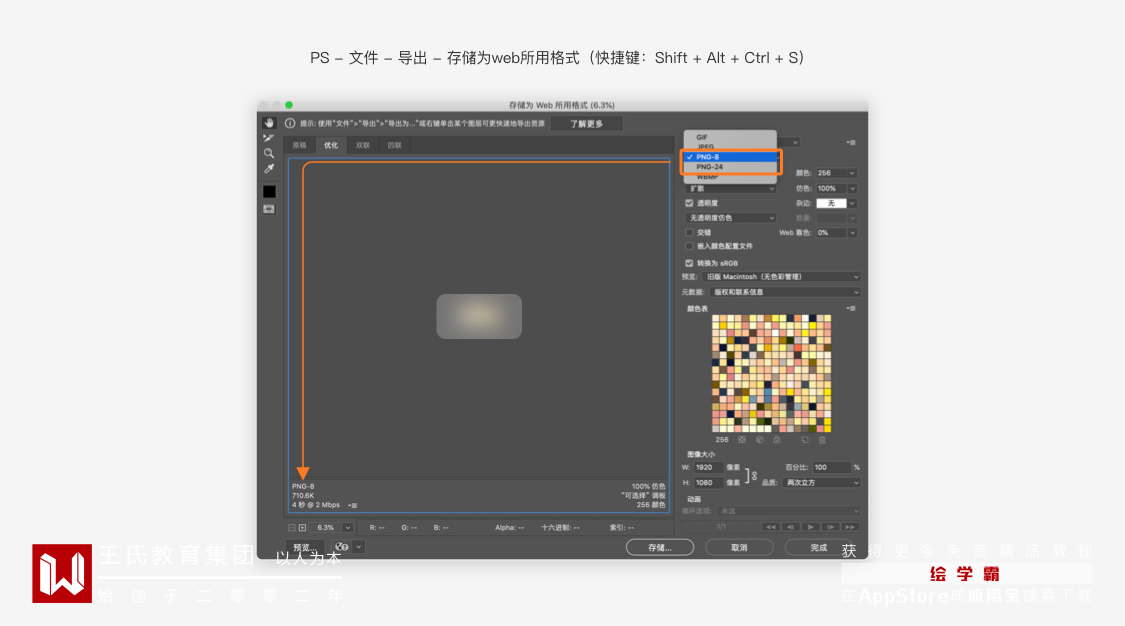This screenshot has height=626, width=1125.
Task: Click the new color icon
Action: 805,440
